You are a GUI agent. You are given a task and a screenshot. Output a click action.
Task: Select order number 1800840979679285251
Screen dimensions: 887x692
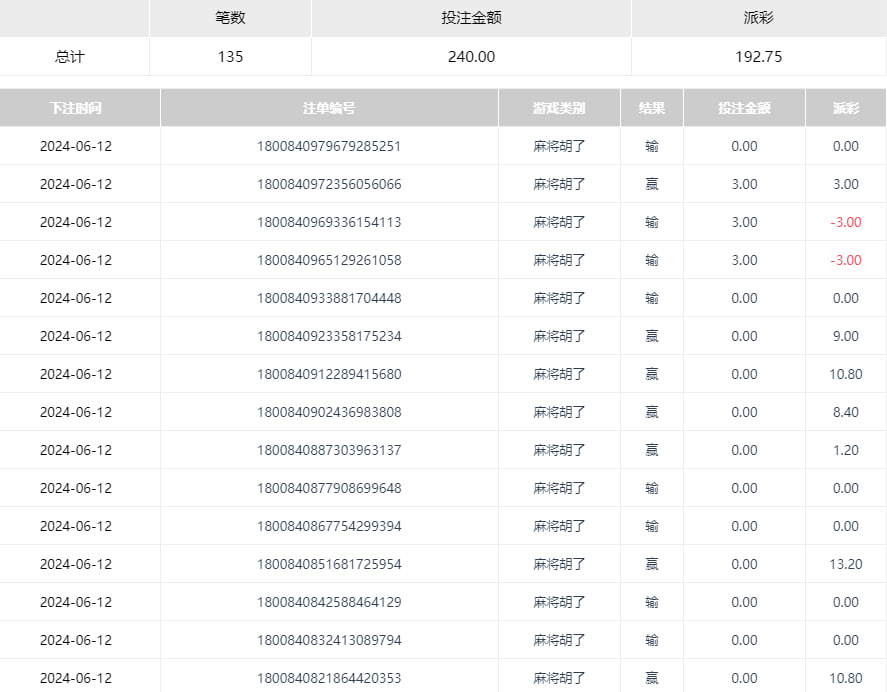click(329, 146)
